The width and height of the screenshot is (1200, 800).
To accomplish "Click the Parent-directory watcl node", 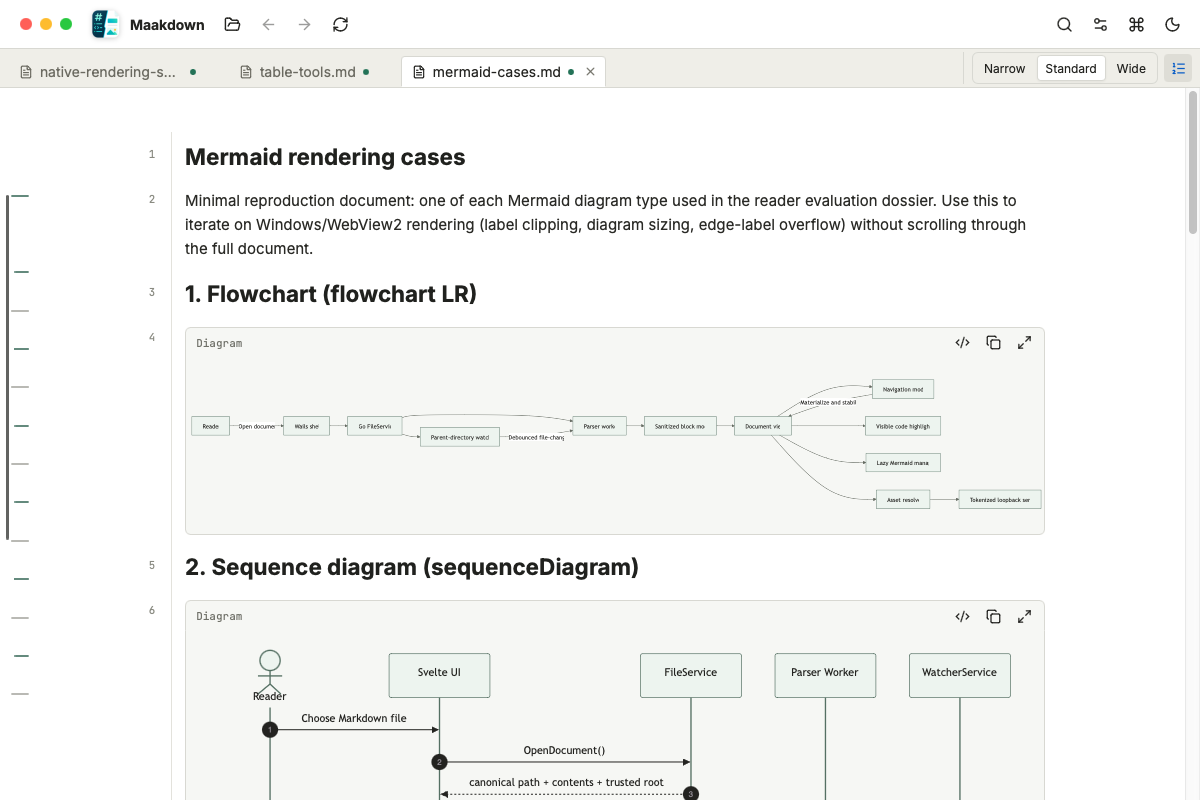I will (460, 437).
